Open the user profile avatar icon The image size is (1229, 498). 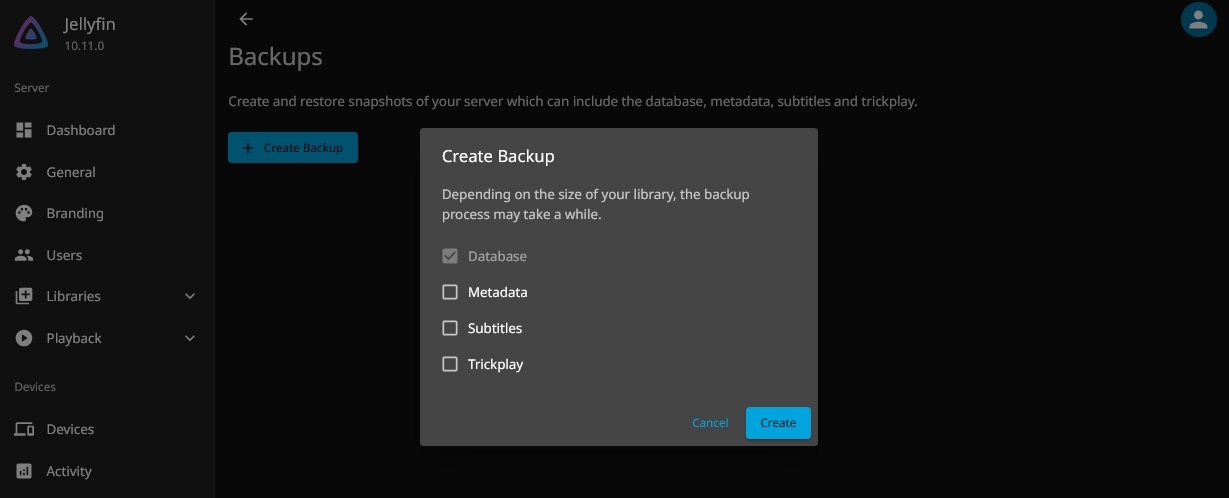click(x=1197, y=20)
